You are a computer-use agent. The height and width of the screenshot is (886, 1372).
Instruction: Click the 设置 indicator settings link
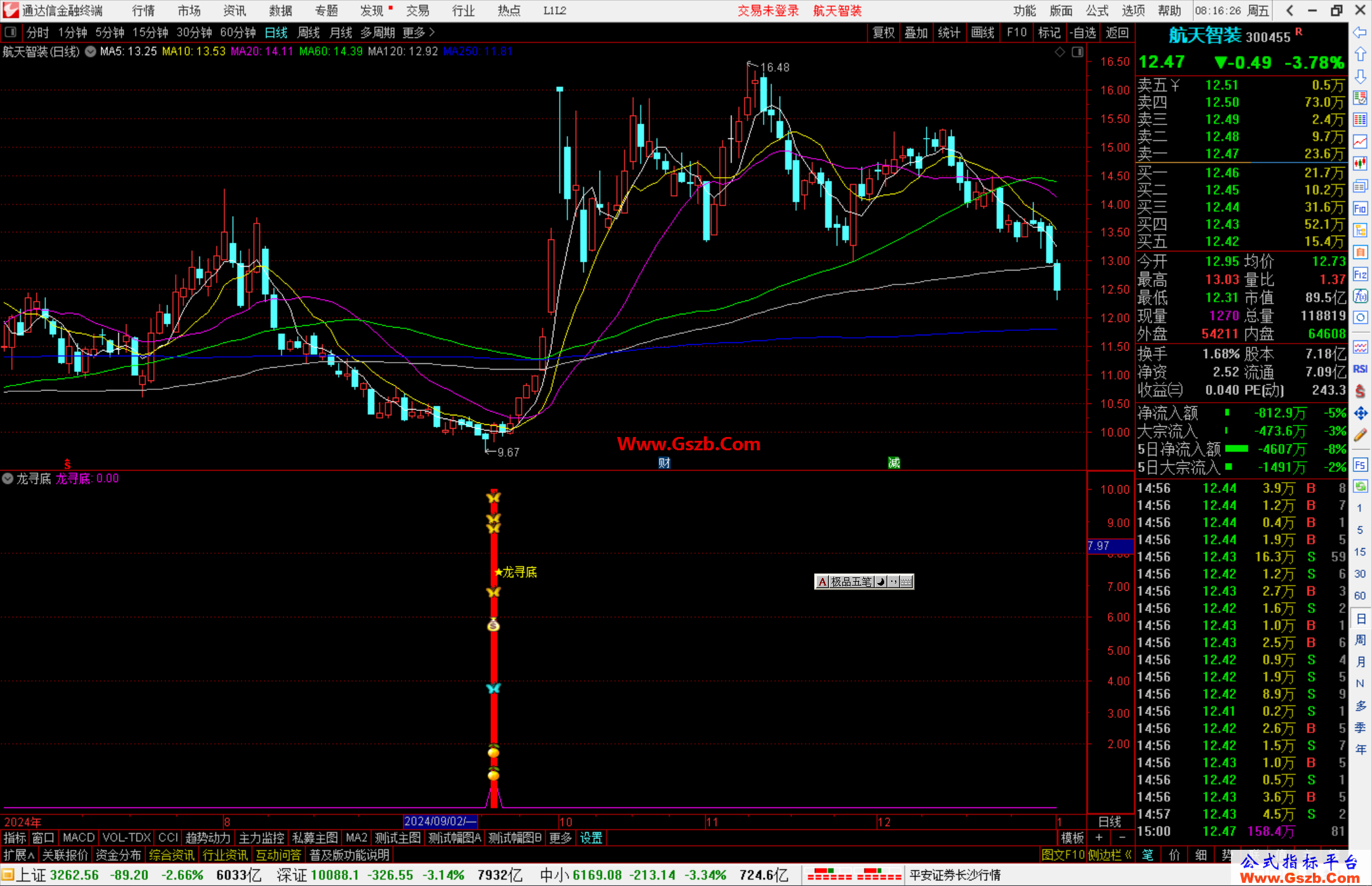pyautogui.click(x=591, y=838)
